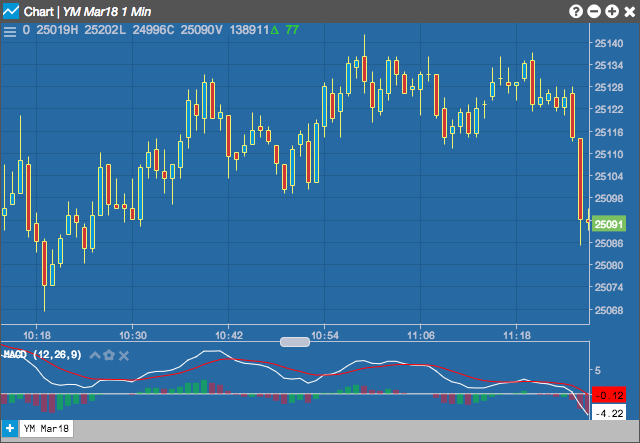Screen dimensions: 640x443
Task: Click the MACD axis label 5
Action: [598, 370]
